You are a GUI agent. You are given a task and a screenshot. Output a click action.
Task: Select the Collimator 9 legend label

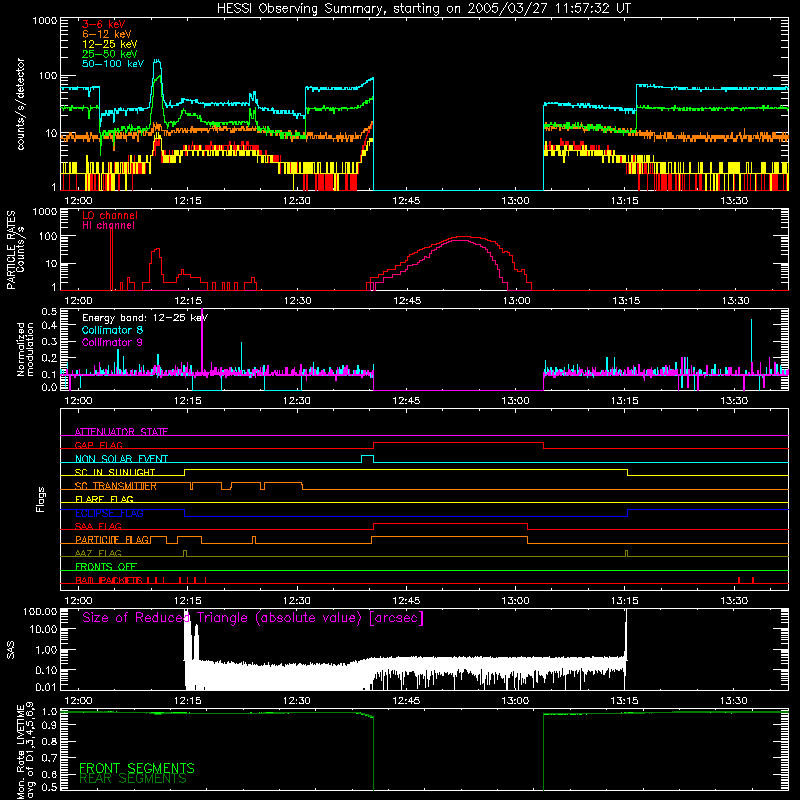click(x=112, y=342)
